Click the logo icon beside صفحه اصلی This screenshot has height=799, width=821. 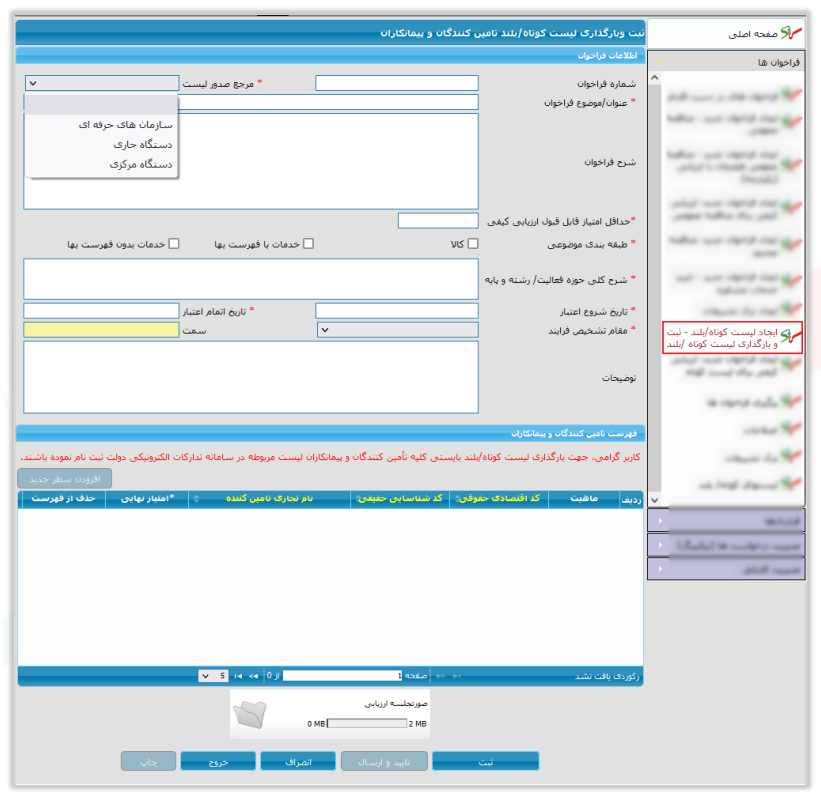click(791, 33)
